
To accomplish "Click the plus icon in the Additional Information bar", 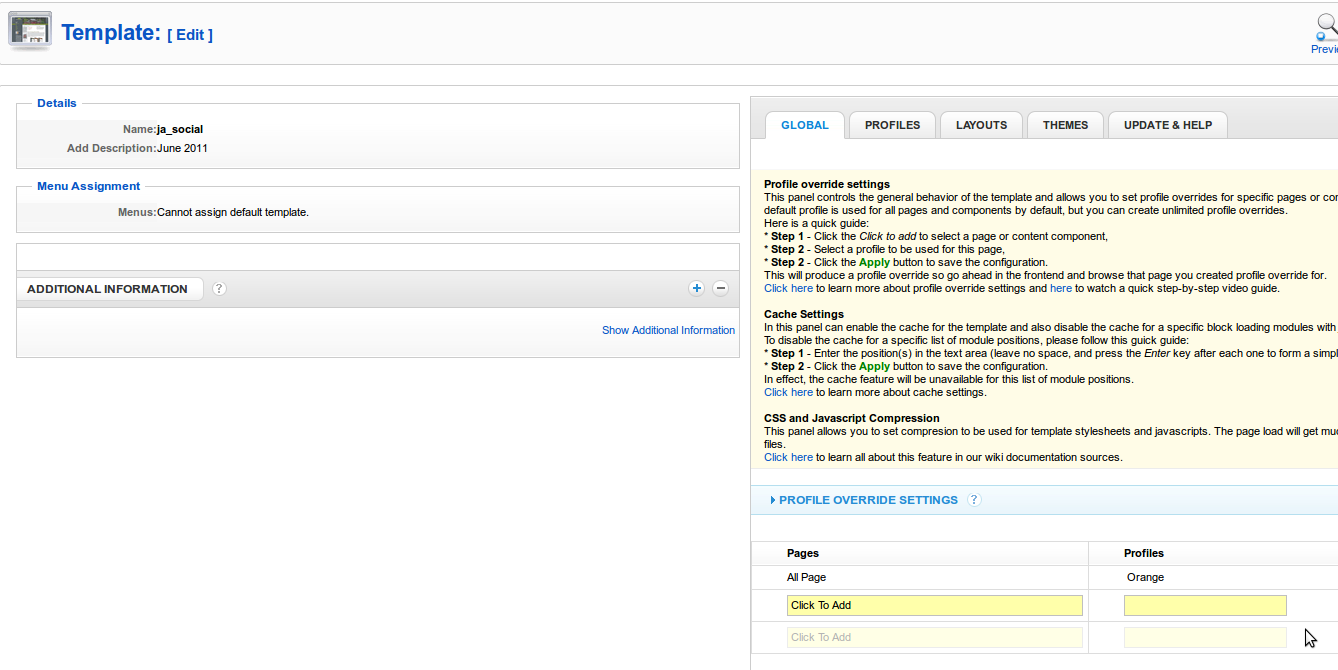I will tap(696, 289).
